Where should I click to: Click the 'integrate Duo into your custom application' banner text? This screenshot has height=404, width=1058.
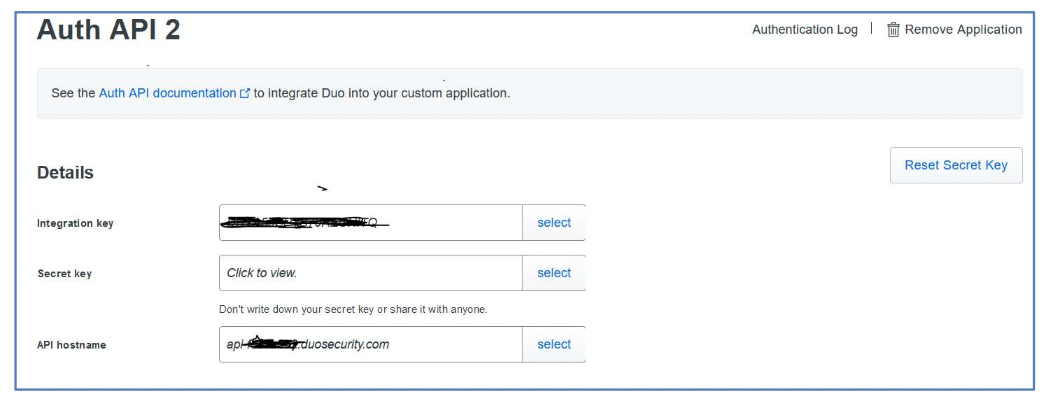click(381, 93)
